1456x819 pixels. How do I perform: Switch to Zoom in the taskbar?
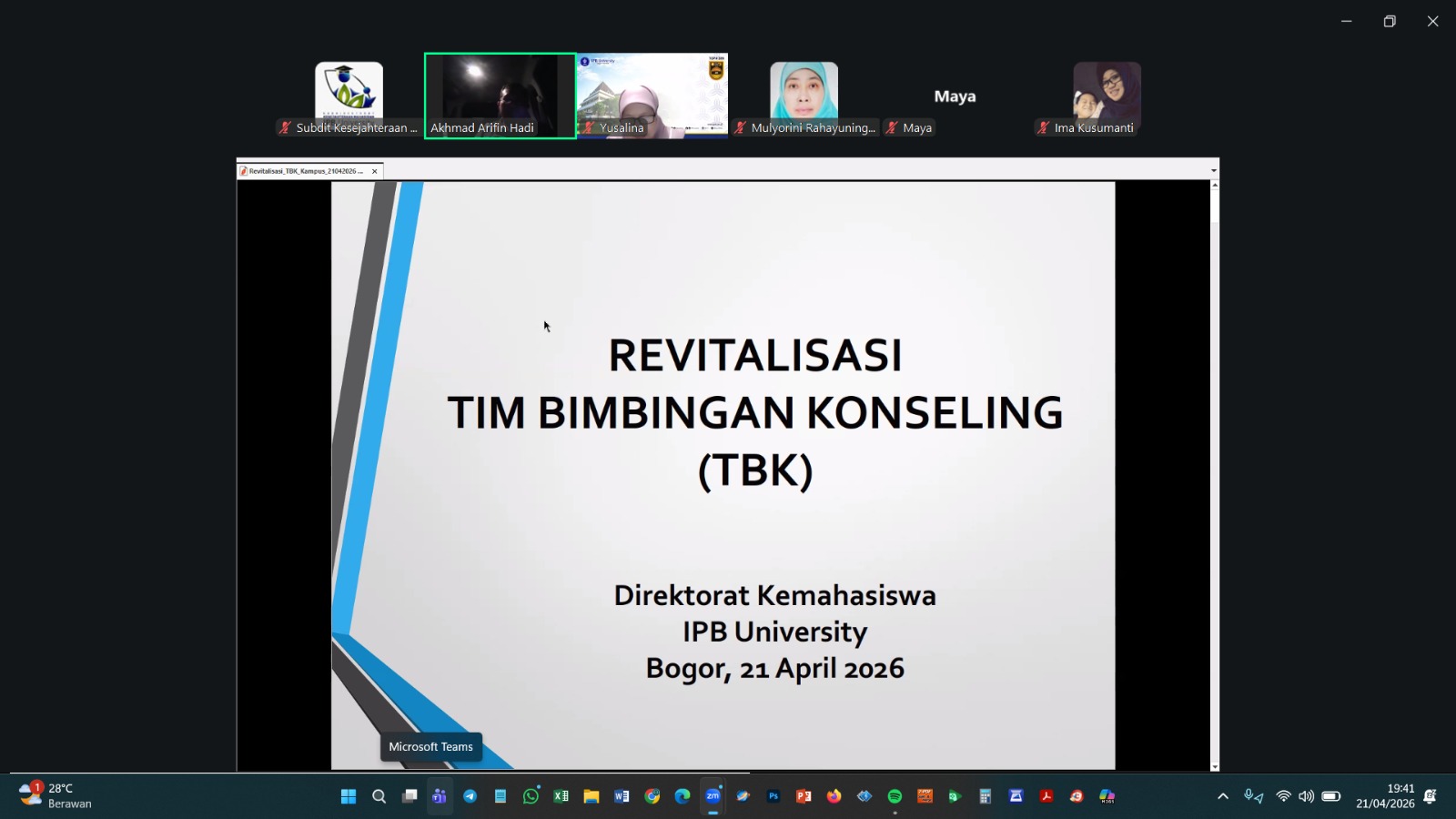pos(713,796)
